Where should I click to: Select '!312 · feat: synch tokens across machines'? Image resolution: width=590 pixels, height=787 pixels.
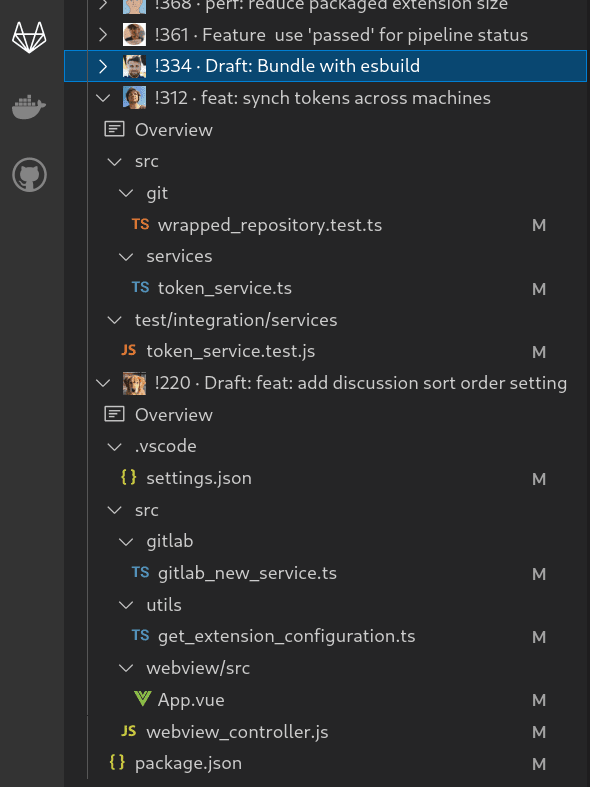point(323,98)
